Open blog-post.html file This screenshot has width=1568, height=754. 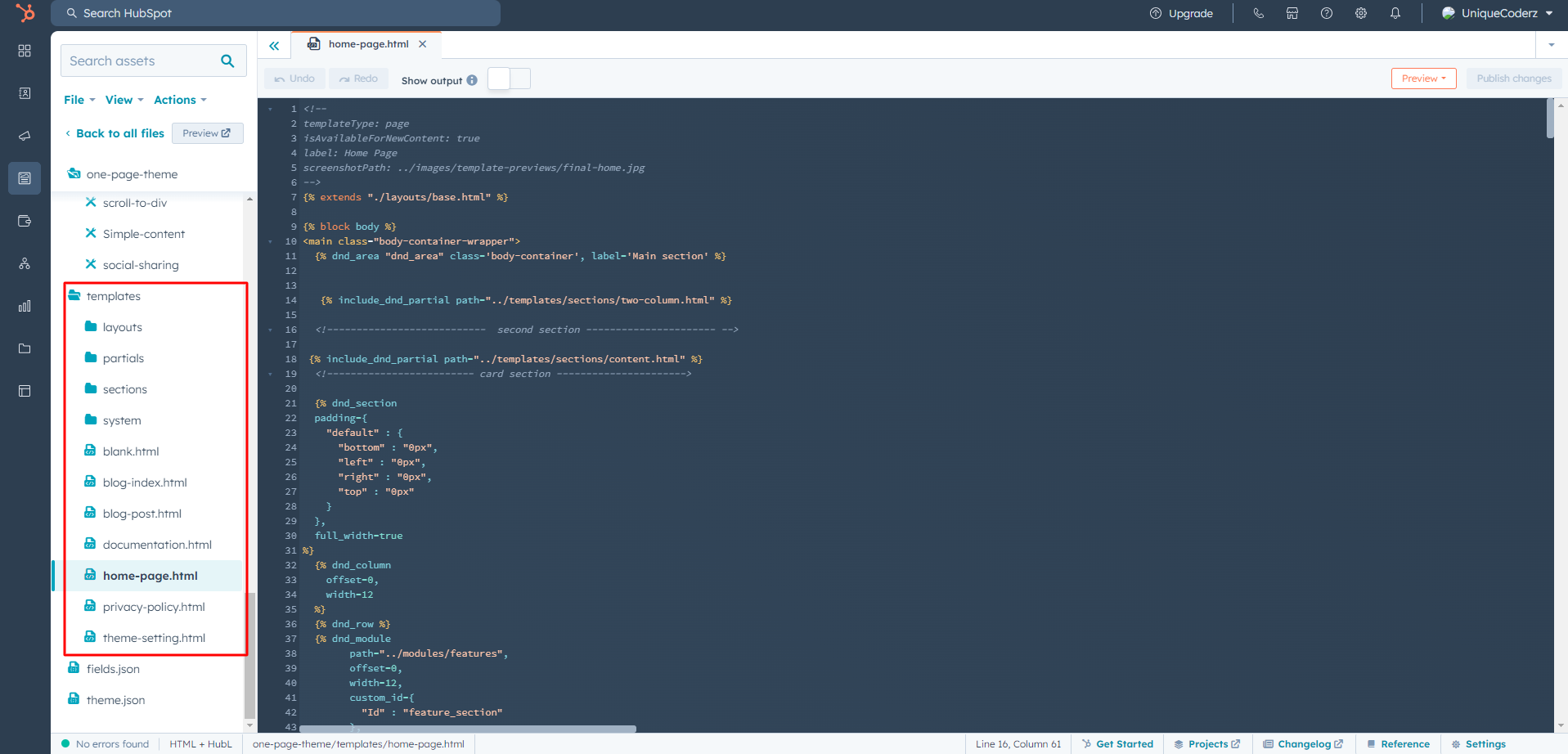[x=142, y=514]
